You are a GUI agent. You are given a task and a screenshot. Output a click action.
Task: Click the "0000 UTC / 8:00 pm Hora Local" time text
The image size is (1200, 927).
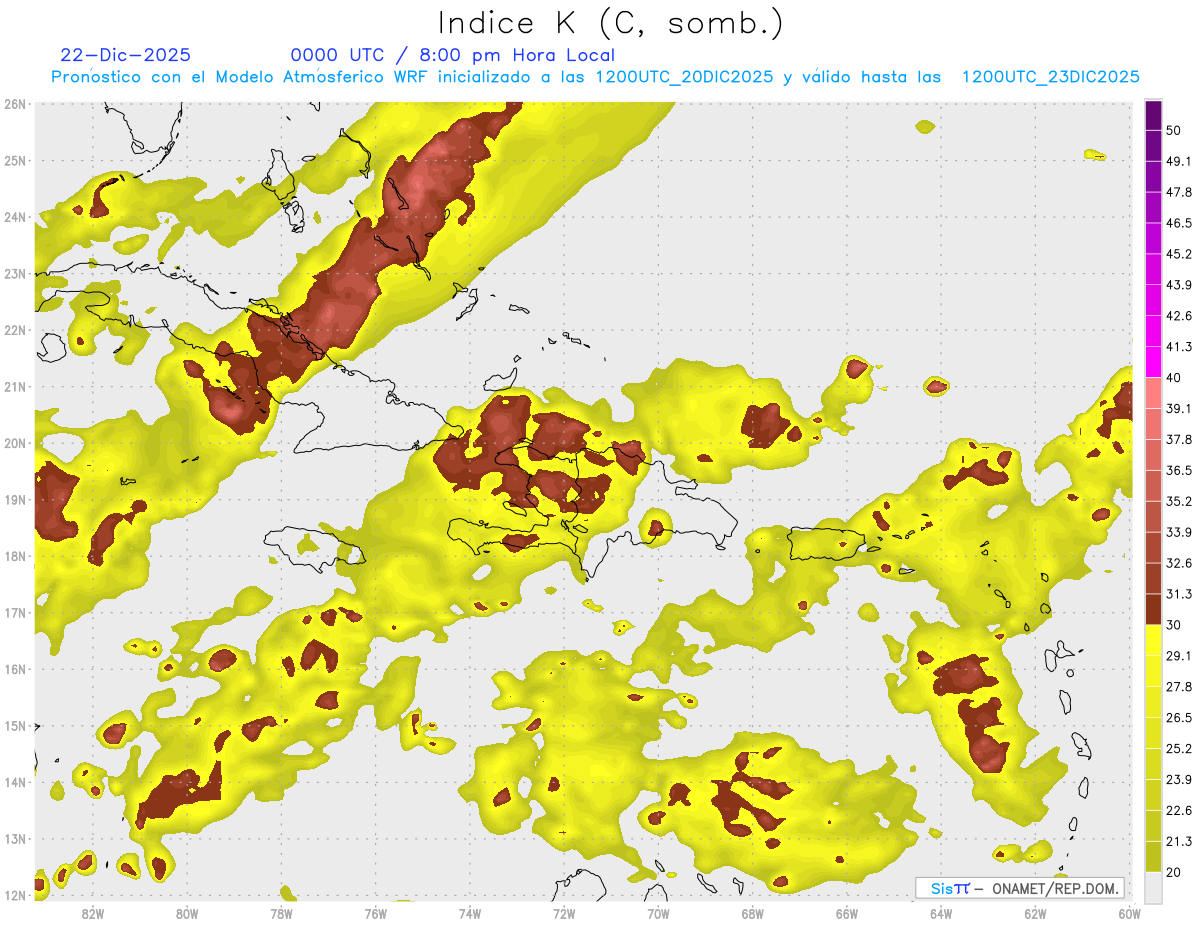pyautogui.click(x=452, y=56)
